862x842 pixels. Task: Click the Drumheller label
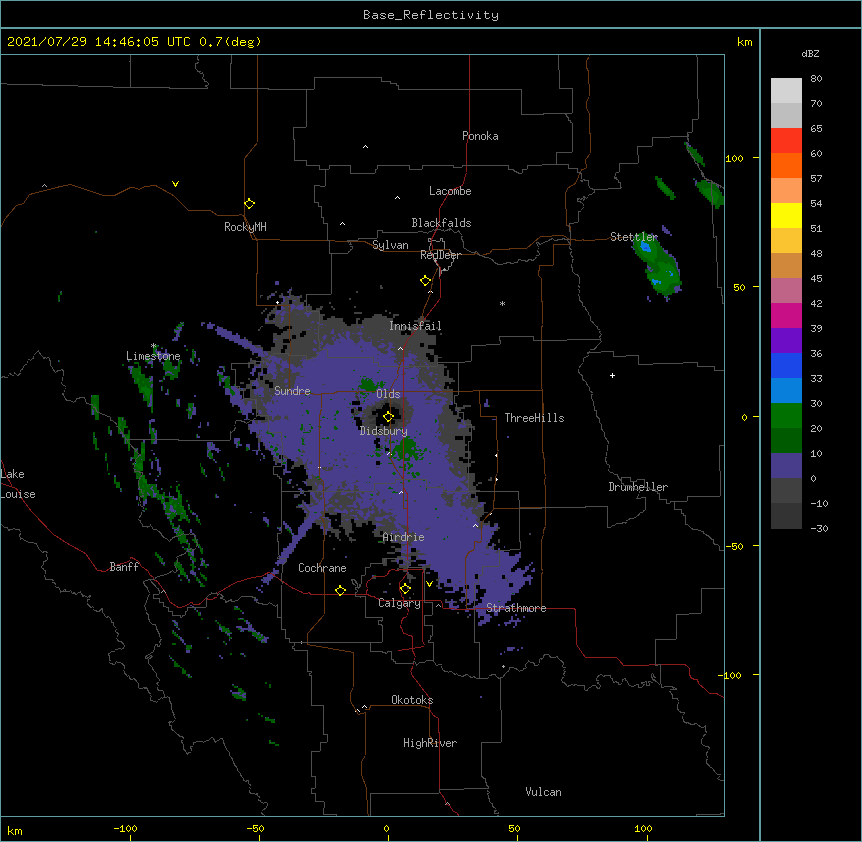pyautogui.click(x=638, y=487)
